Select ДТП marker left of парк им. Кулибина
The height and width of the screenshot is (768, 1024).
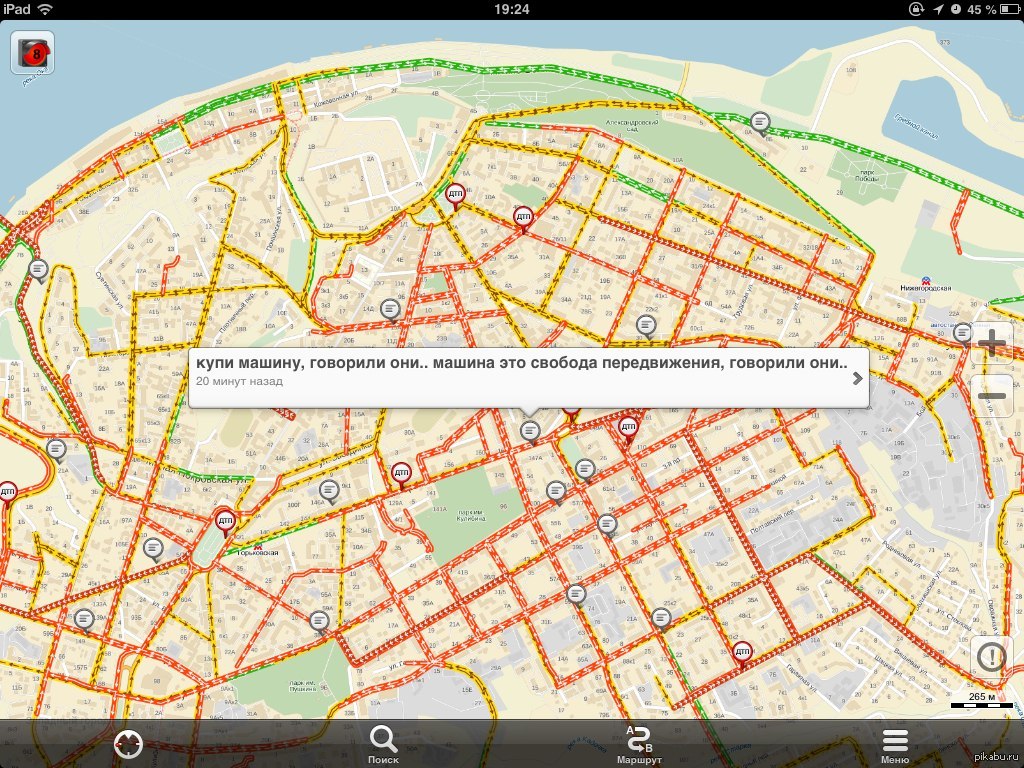401,472
